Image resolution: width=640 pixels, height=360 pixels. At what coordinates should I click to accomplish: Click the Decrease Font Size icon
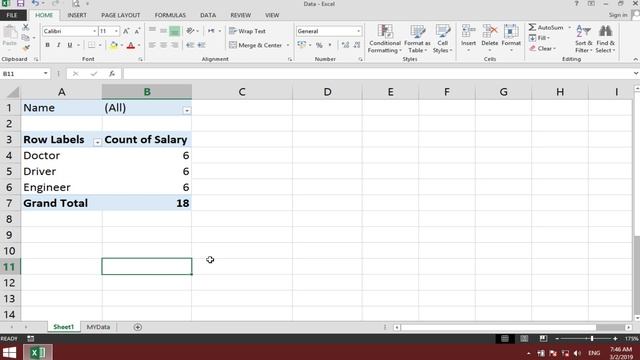[x=137, y=31]
